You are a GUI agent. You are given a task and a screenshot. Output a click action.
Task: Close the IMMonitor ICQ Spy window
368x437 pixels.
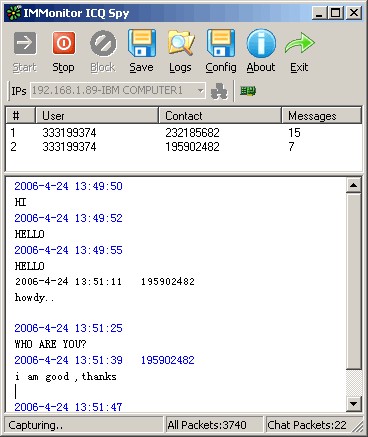pyautogui.click(x=354, y=13)
